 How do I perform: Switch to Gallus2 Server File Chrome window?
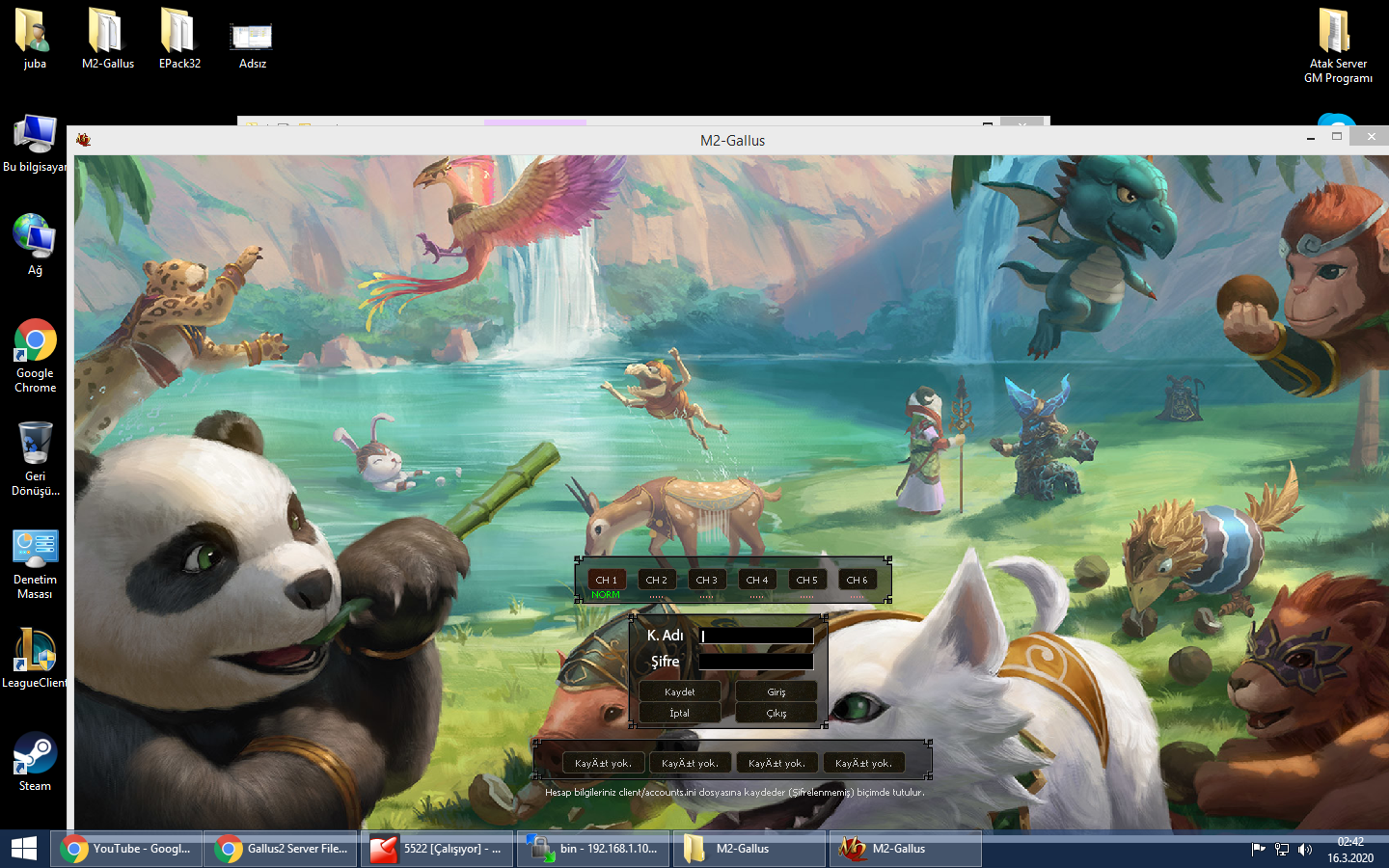pos(281,849)
